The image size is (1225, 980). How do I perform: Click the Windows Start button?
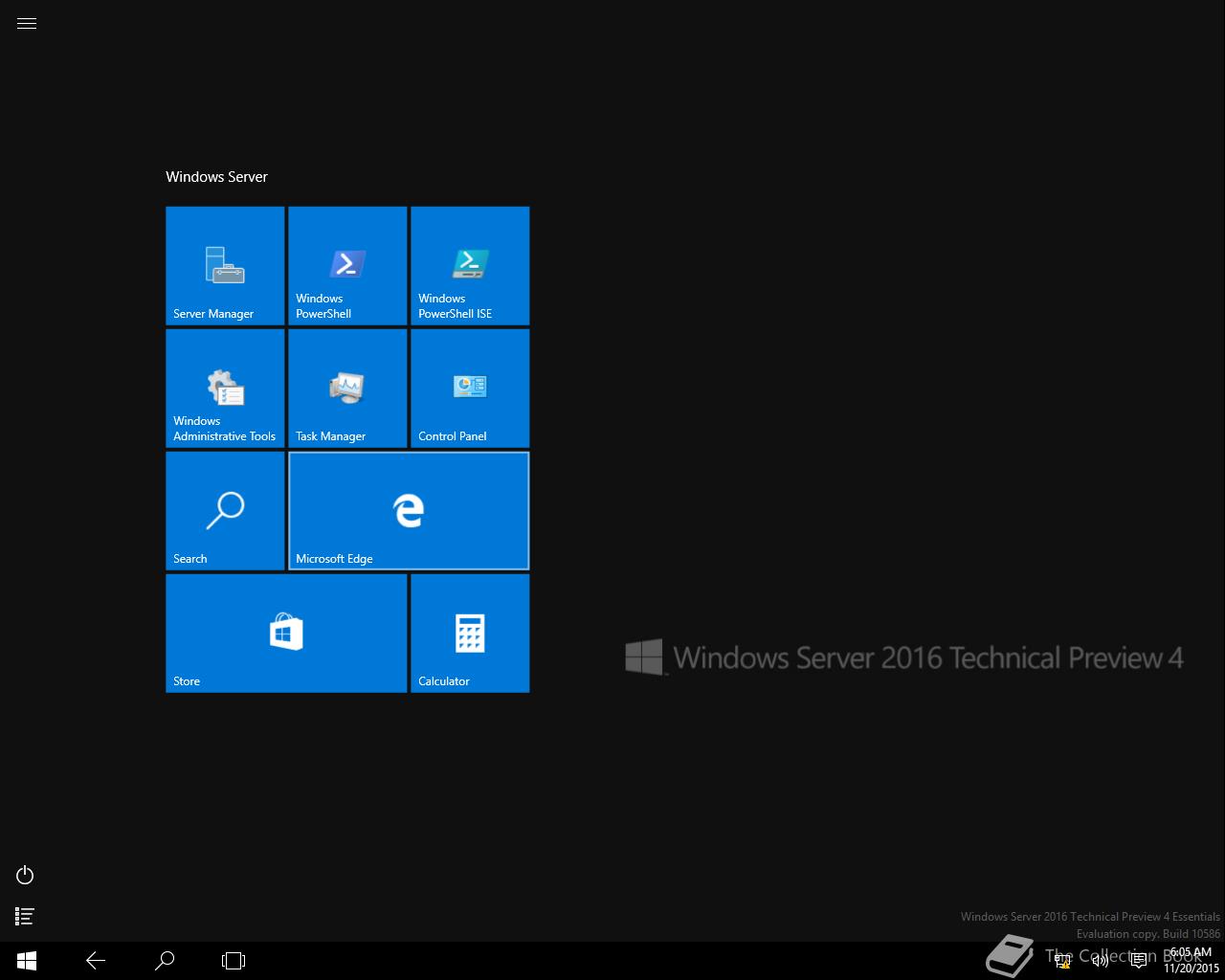pos(27,961)
